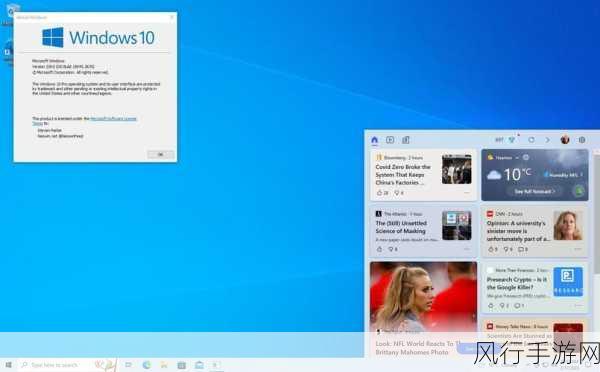This screenshot has height=372, width=600.
Task: Click the CNN story woman portrait thumbnail
Action: click(568, 225)
